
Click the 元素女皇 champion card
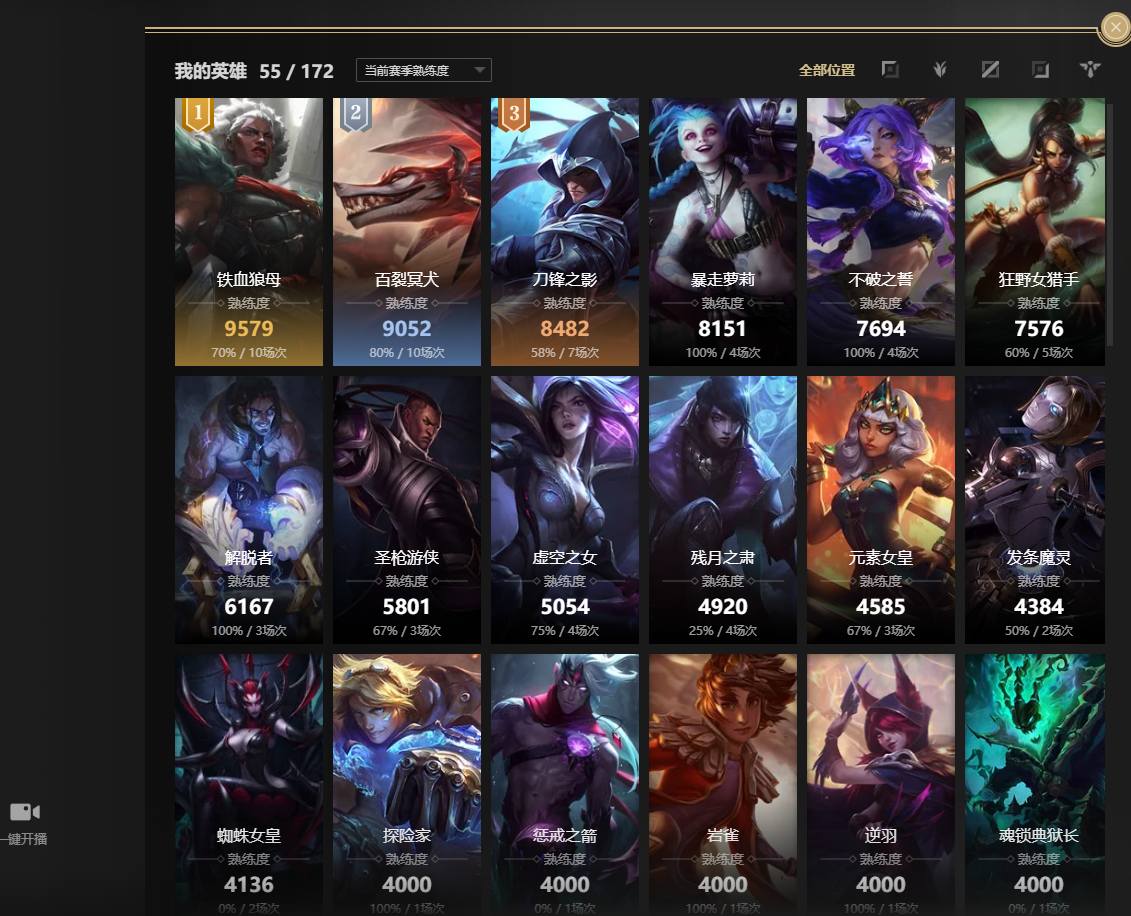pyautogui.click(x=881, y=509)
